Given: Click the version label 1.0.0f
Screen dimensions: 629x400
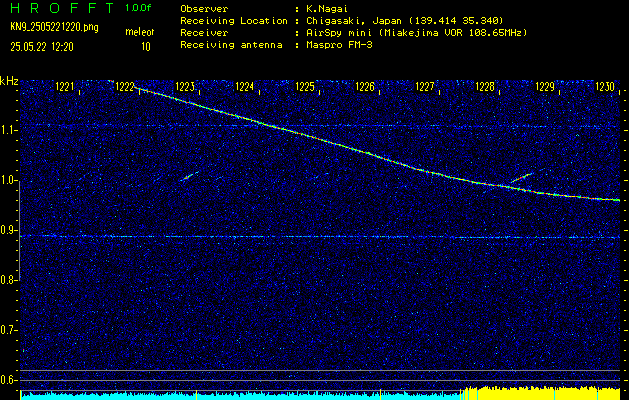Looking at the screenshot, I should click(x=138, y=8).
